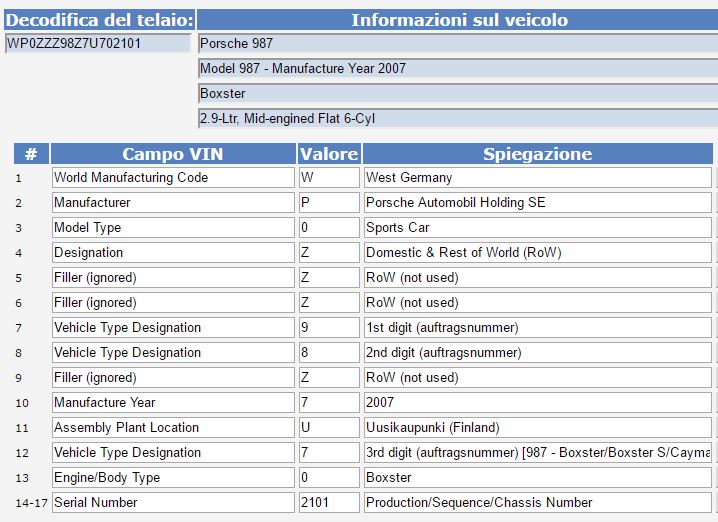Click value 'P' in Manufacturer row
This screenshot has width=718, height=522.
pyautogui.click(x=329, y=202)
